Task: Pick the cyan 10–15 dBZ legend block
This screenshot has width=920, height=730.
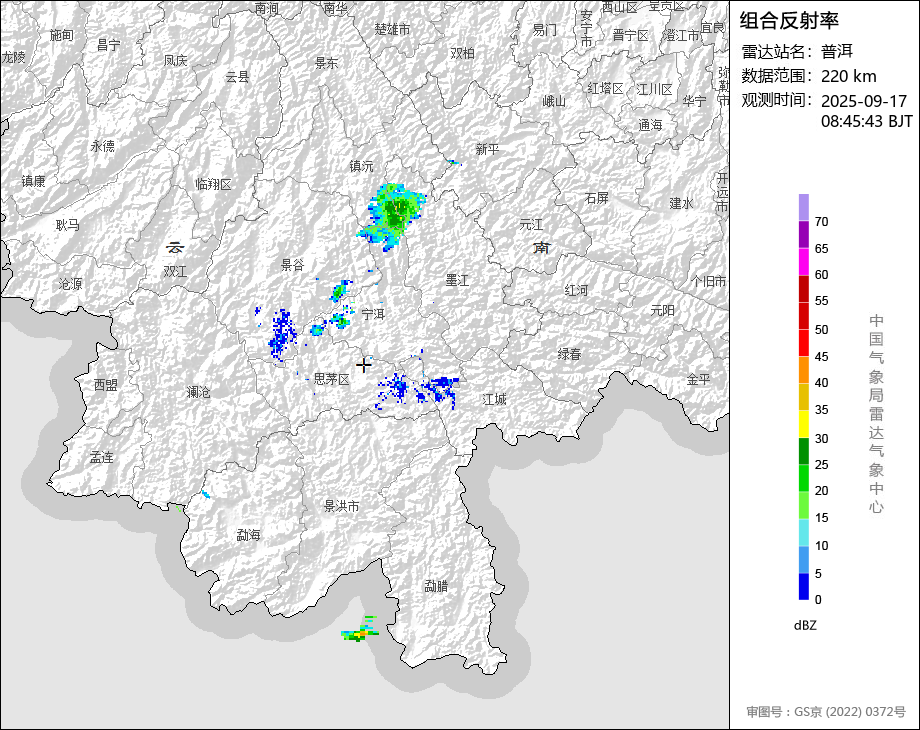Action: pyautogui.click(x=804, y=533)
